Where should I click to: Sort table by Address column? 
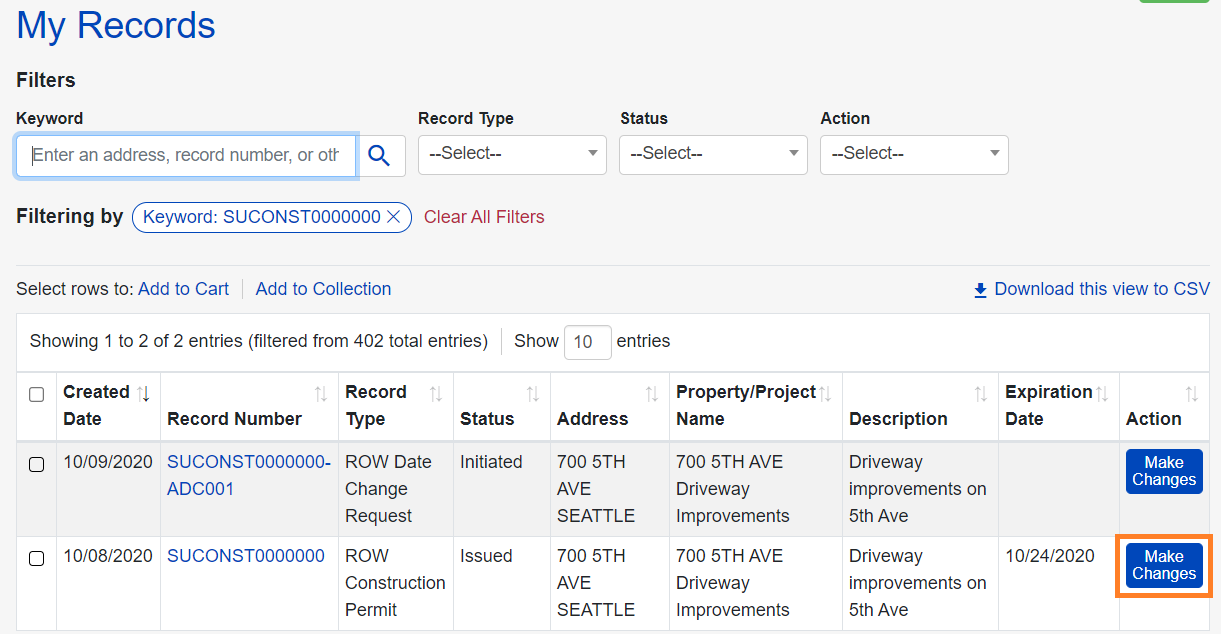pyautogui.click(x=651, y=394)
